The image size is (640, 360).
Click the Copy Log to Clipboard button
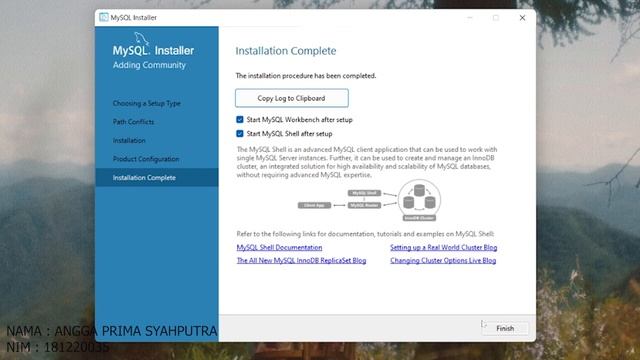tap(291, 98)
